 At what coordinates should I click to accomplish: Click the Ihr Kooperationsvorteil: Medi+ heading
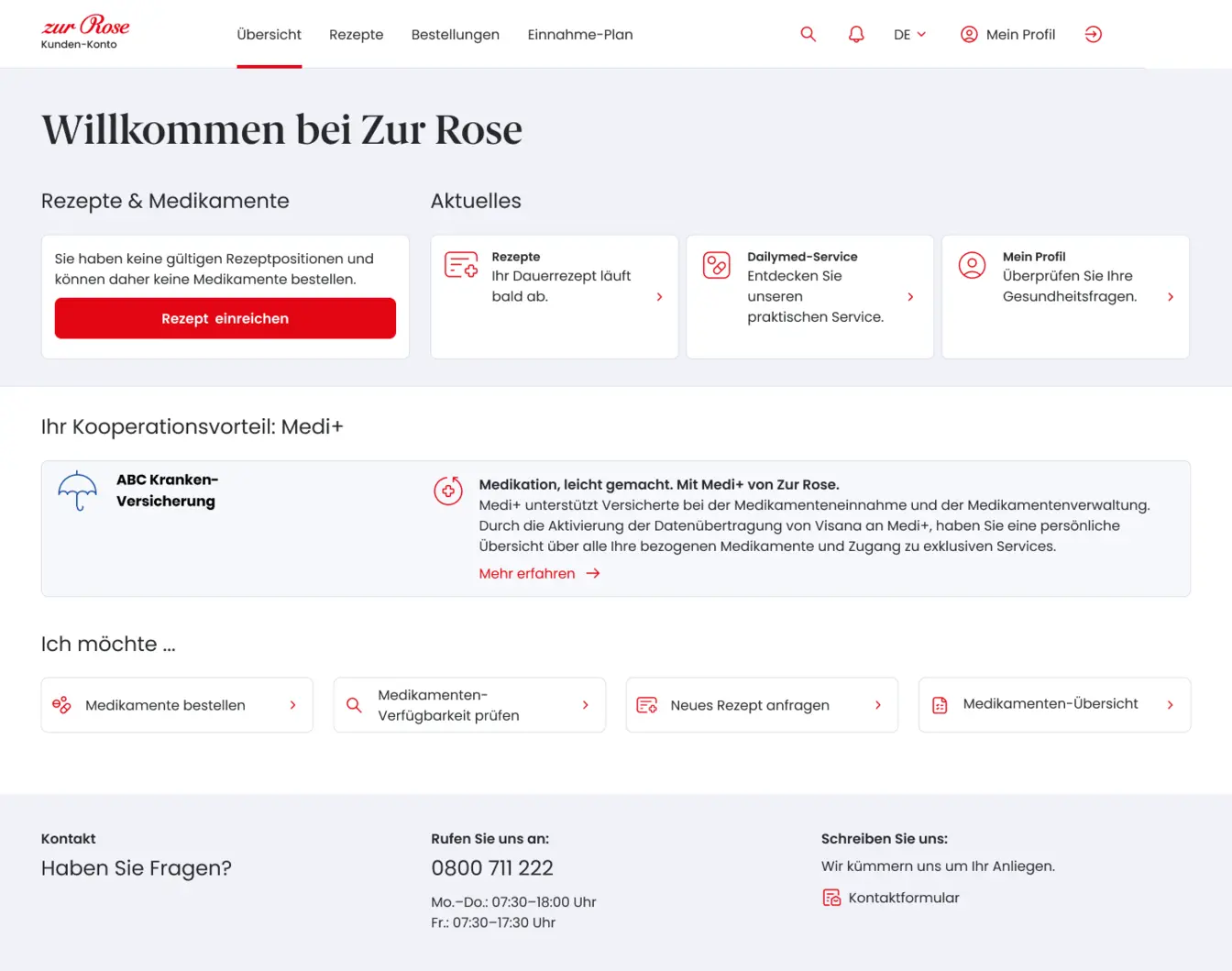click(192, 426)
